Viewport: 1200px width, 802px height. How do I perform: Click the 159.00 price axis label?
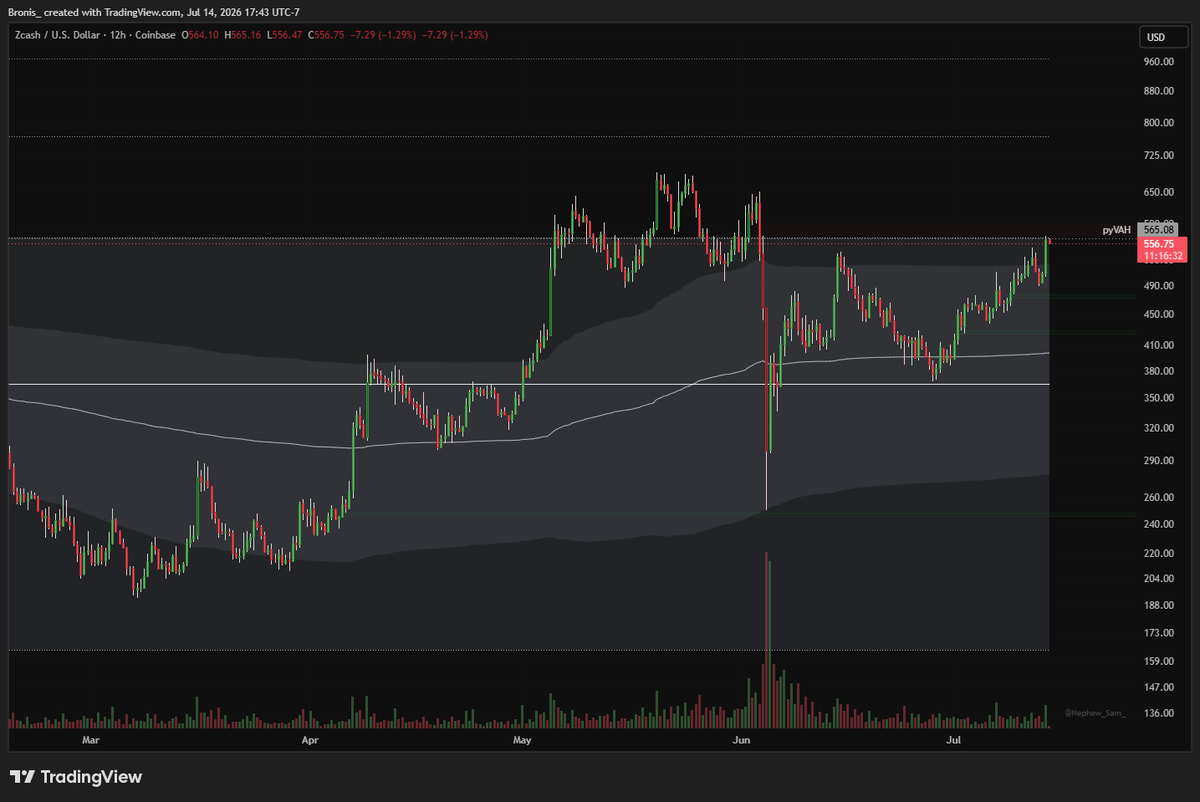(1158, 662)
